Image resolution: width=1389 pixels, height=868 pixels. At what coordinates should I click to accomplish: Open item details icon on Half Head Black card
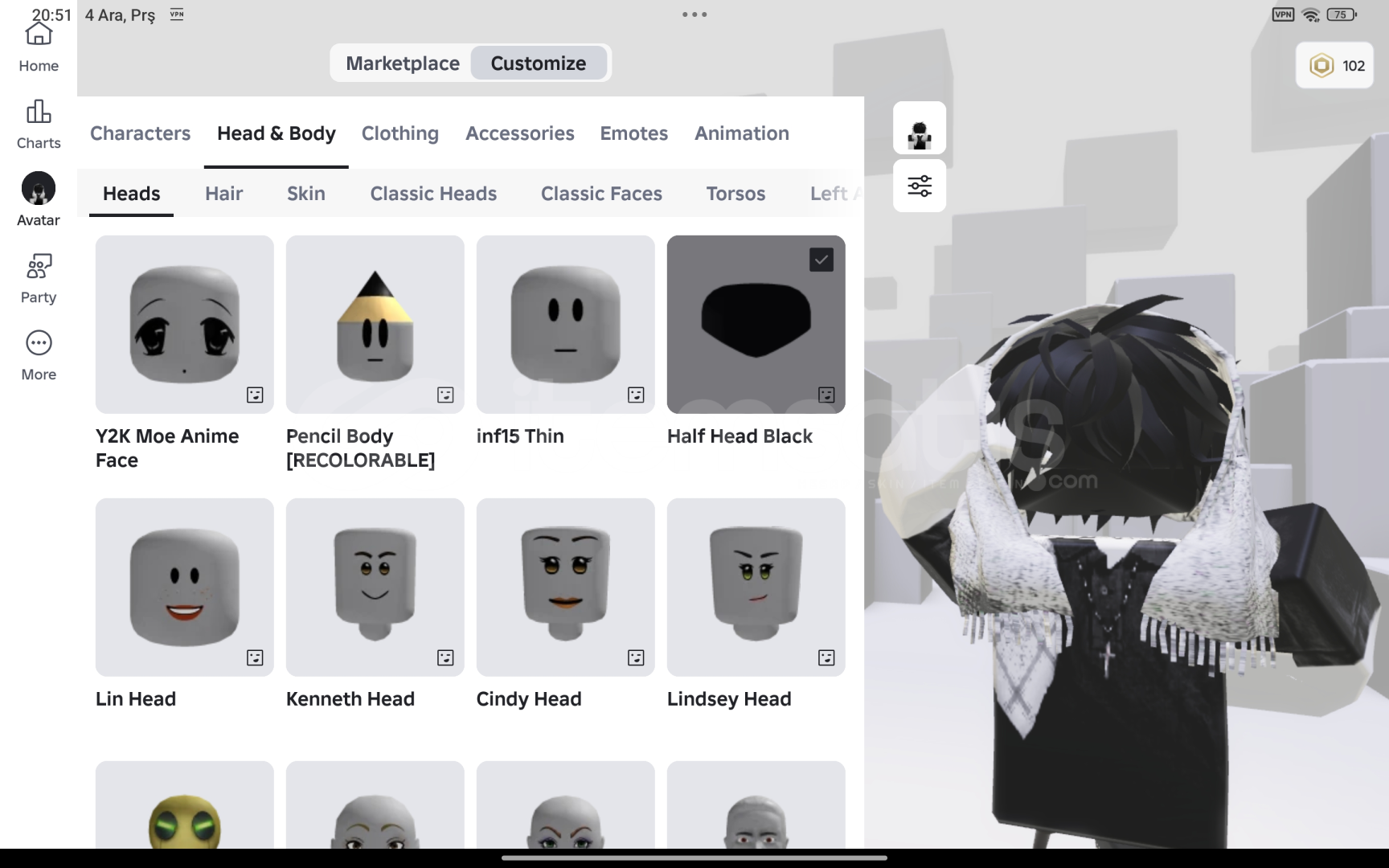point(826,395)
